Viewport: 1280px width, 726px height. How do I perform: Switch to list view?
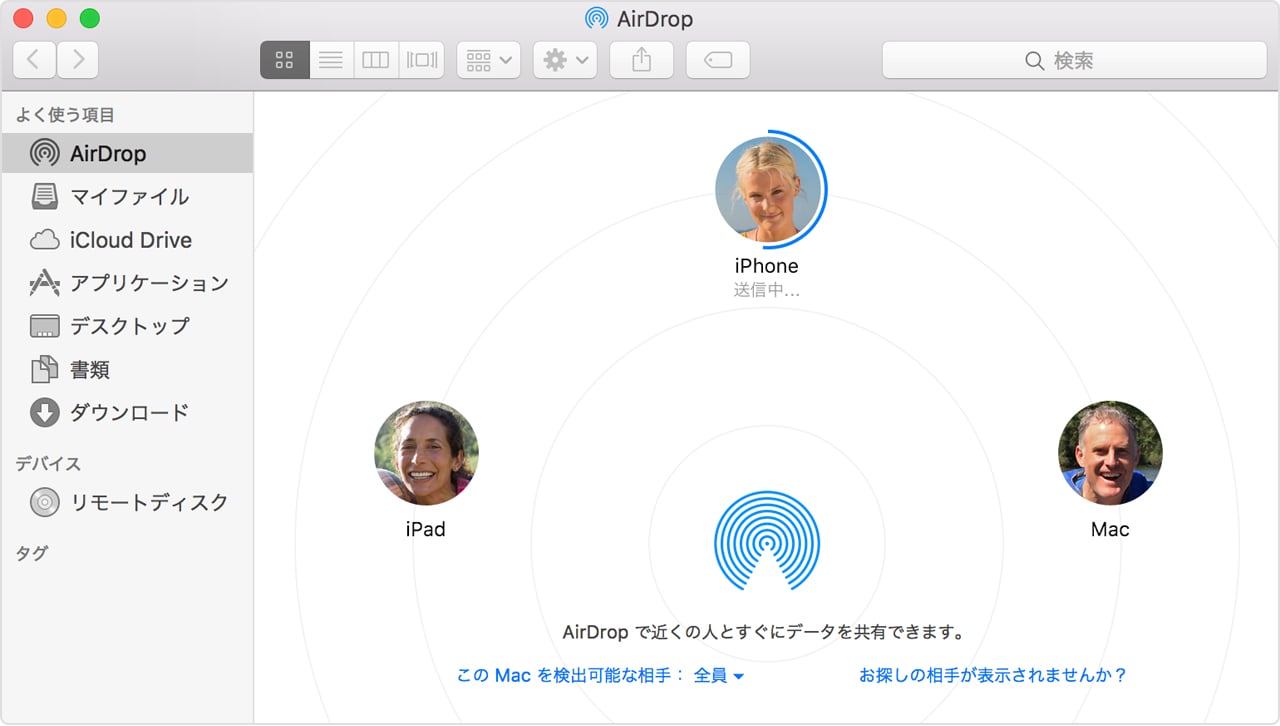coord(331,60)
